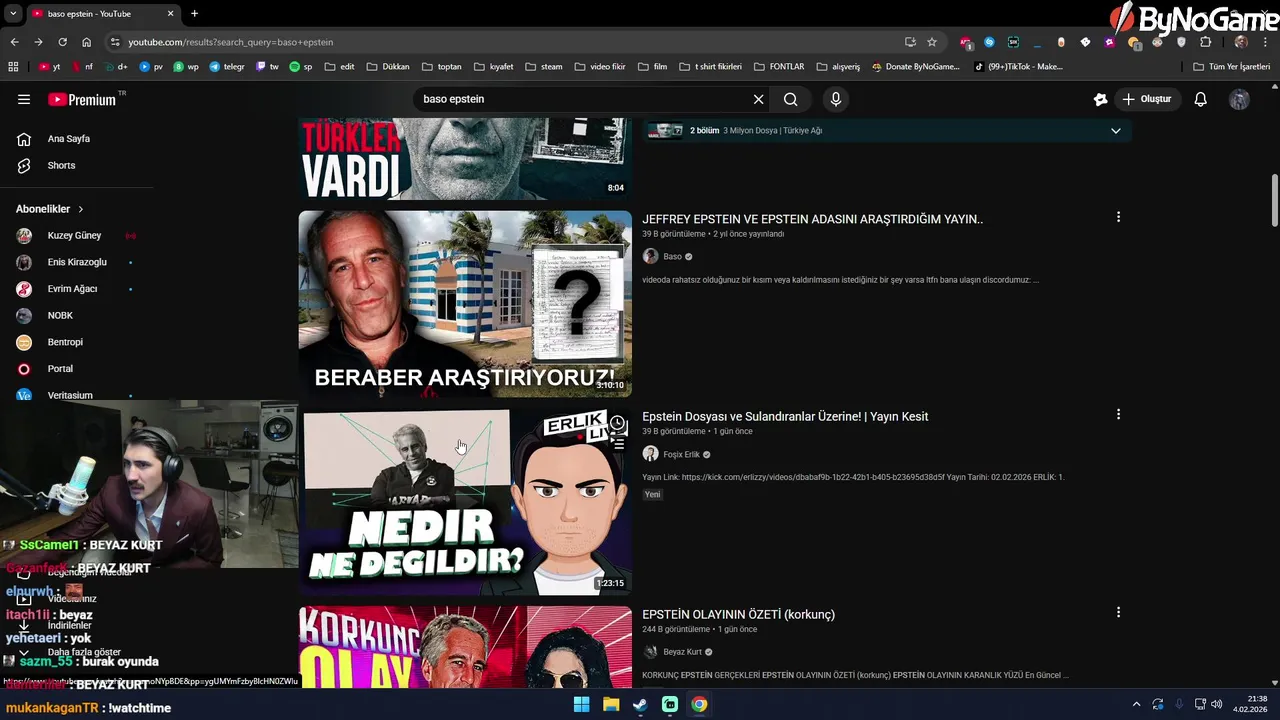Go back in browser
This screenshot has width=1280, height=720.
pyautogui.click(x=14, y=42)
